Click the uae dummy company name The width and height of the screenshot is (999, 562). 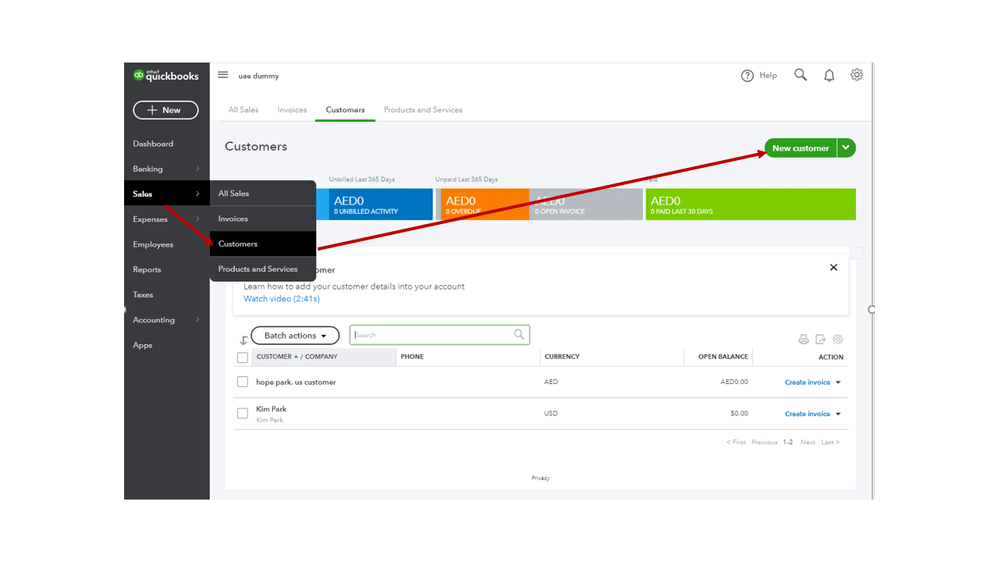(259, 76)
